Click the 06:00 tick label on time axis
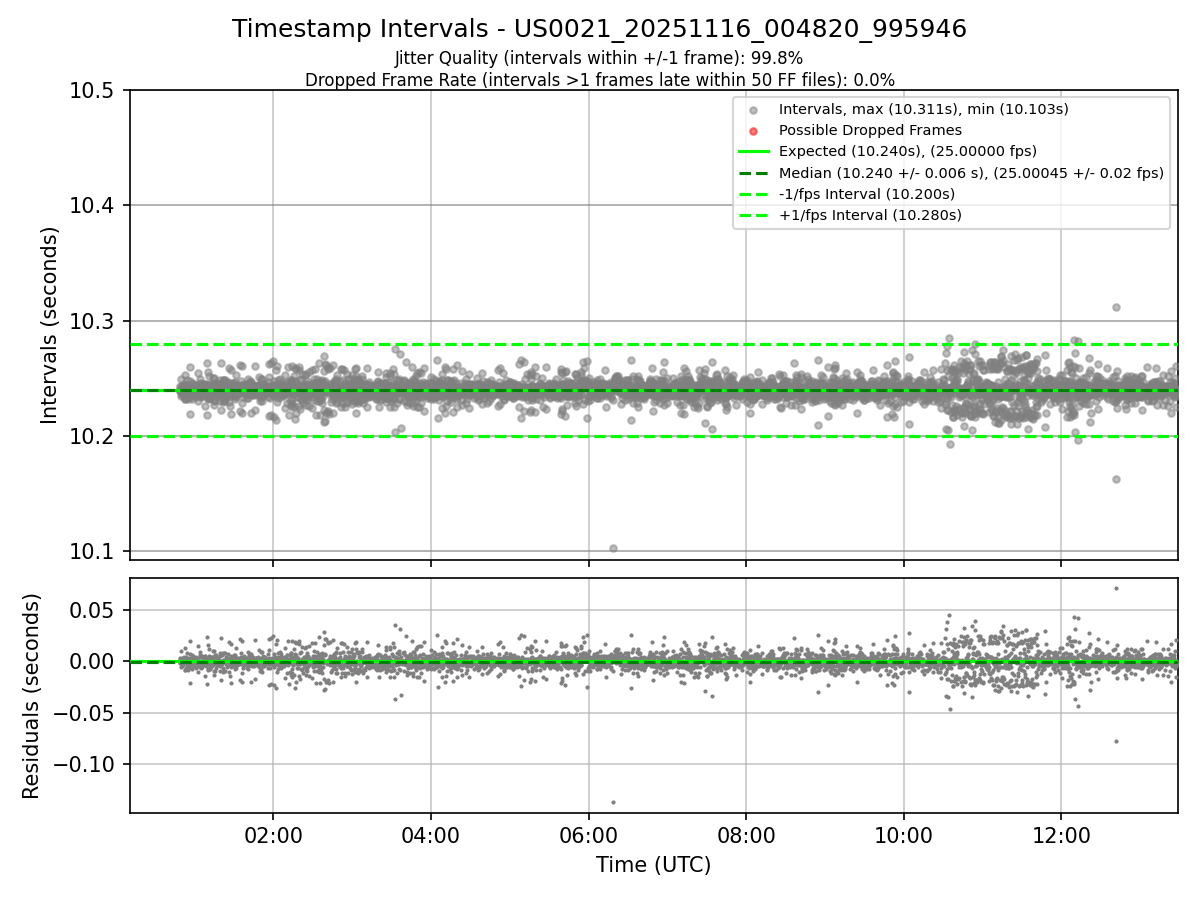Screen dimensions: 1200x900 pos(588,836)
